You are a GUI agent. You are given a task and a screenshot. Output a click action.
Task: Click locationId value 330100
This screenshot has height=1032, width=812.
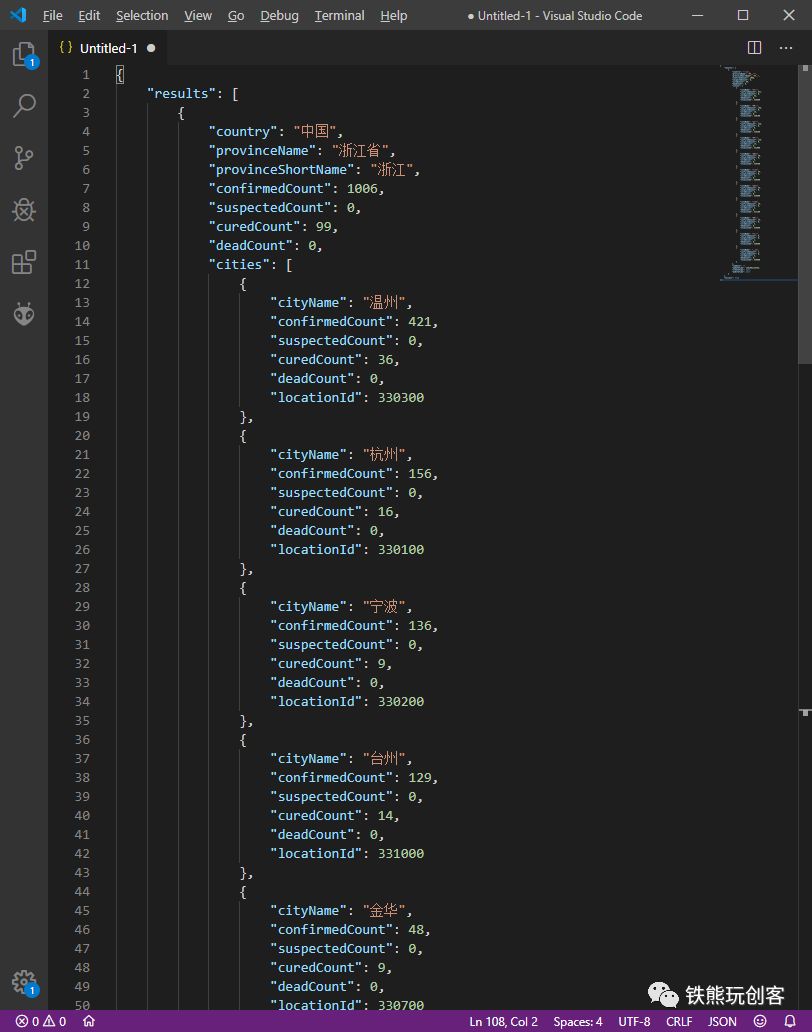(401, 550)
